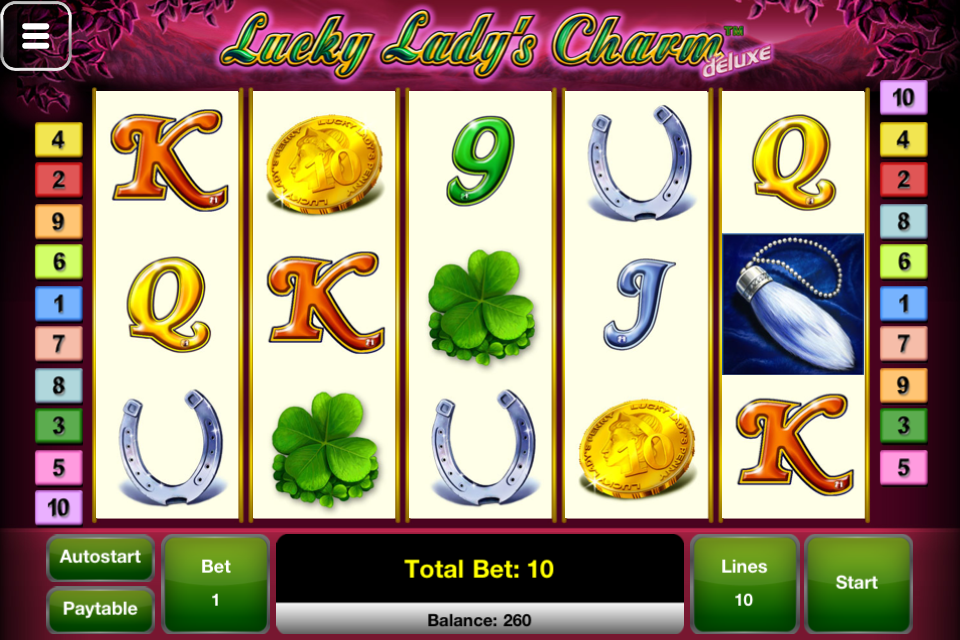Click the Total Bet display
The image size is (960, 640).
pyautogui.click(x=479, y=569)
